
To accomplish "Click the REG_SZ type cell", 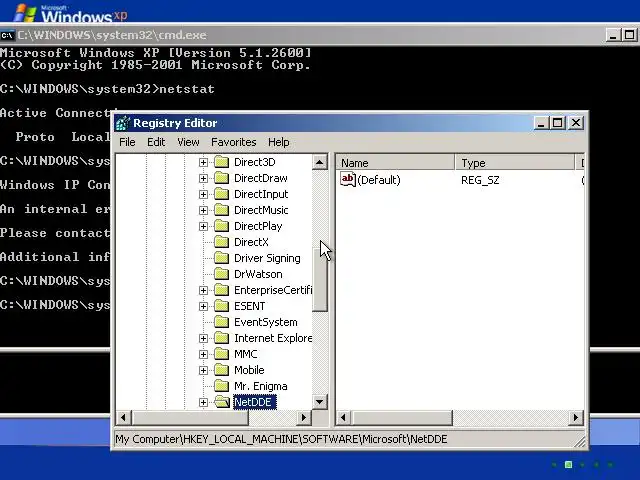I will [480, 180].
